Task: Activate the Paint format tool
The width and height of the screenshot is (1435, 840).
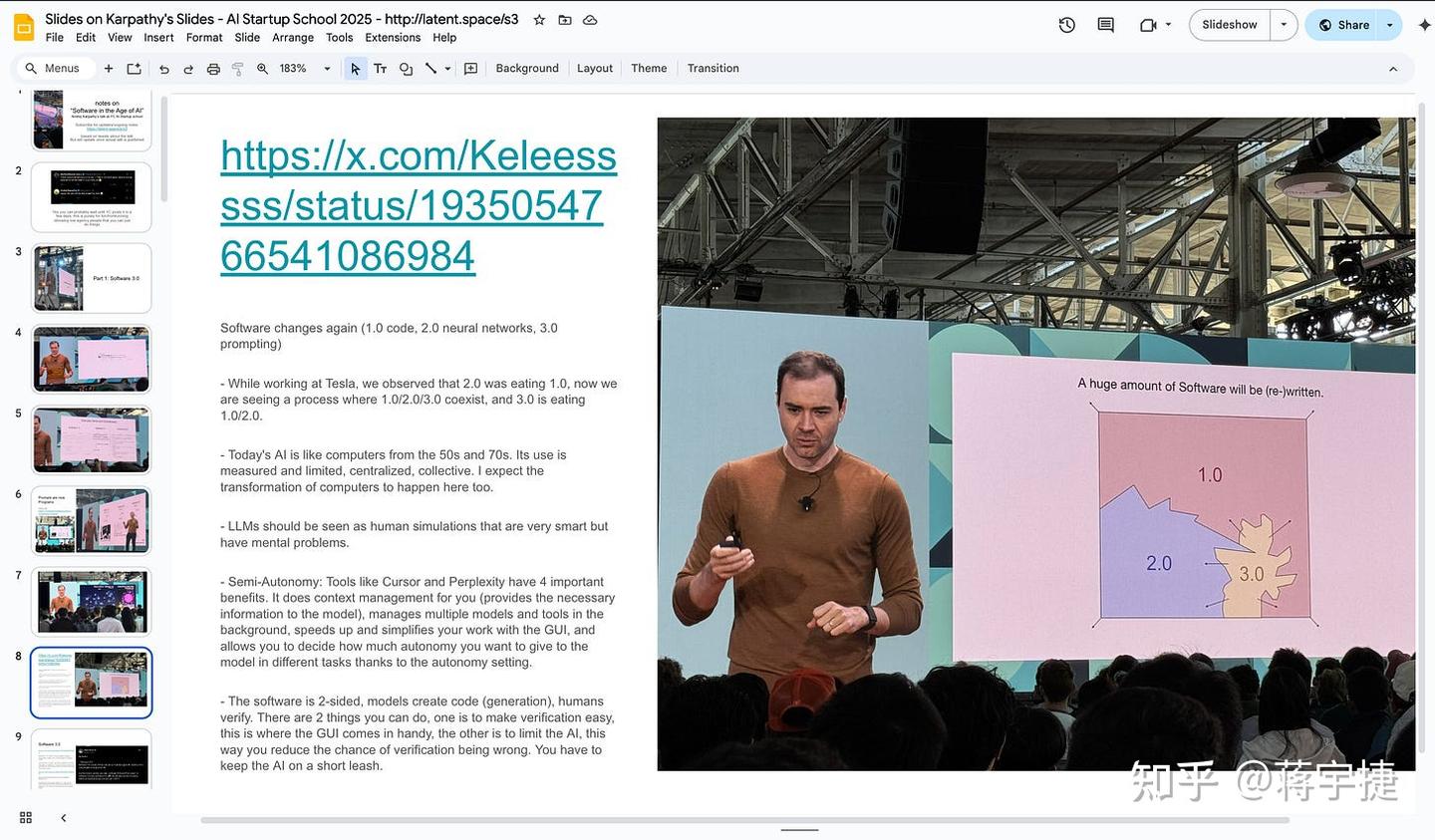Action: click(237, 68)
